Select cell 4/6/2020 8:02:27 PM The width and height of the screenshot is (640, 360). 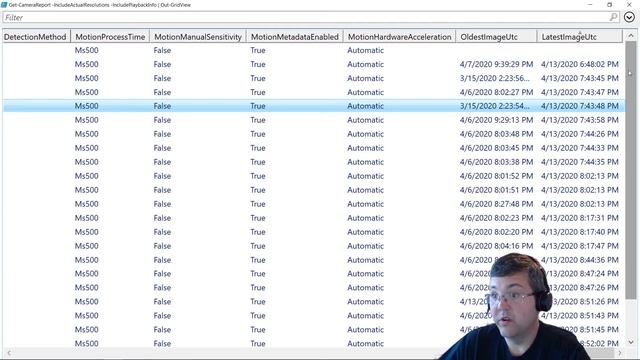[496, 92]
